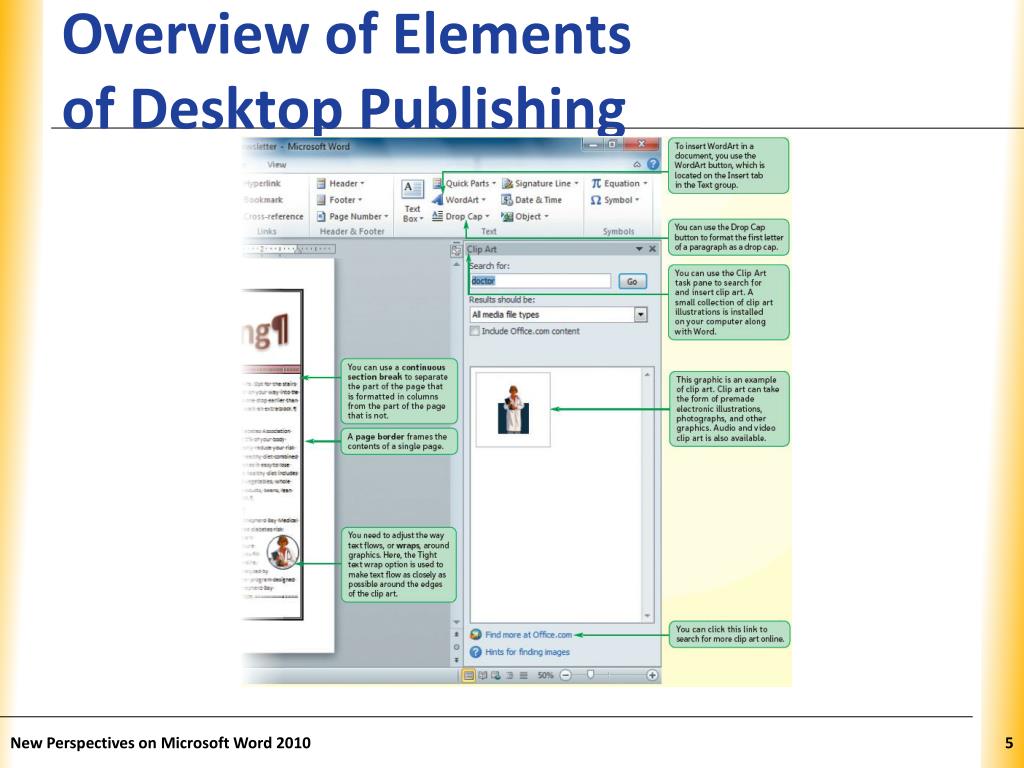The width and height of the screenshot is (1024, 768).
Task: Click the Go search button
Action: [632, 281]
